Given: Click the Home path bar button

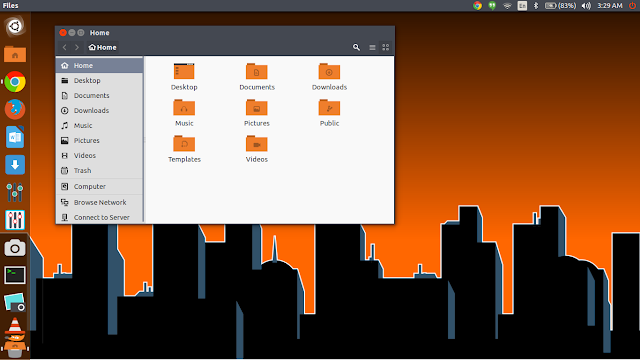Looking at the screenshot, I should 102,47.
